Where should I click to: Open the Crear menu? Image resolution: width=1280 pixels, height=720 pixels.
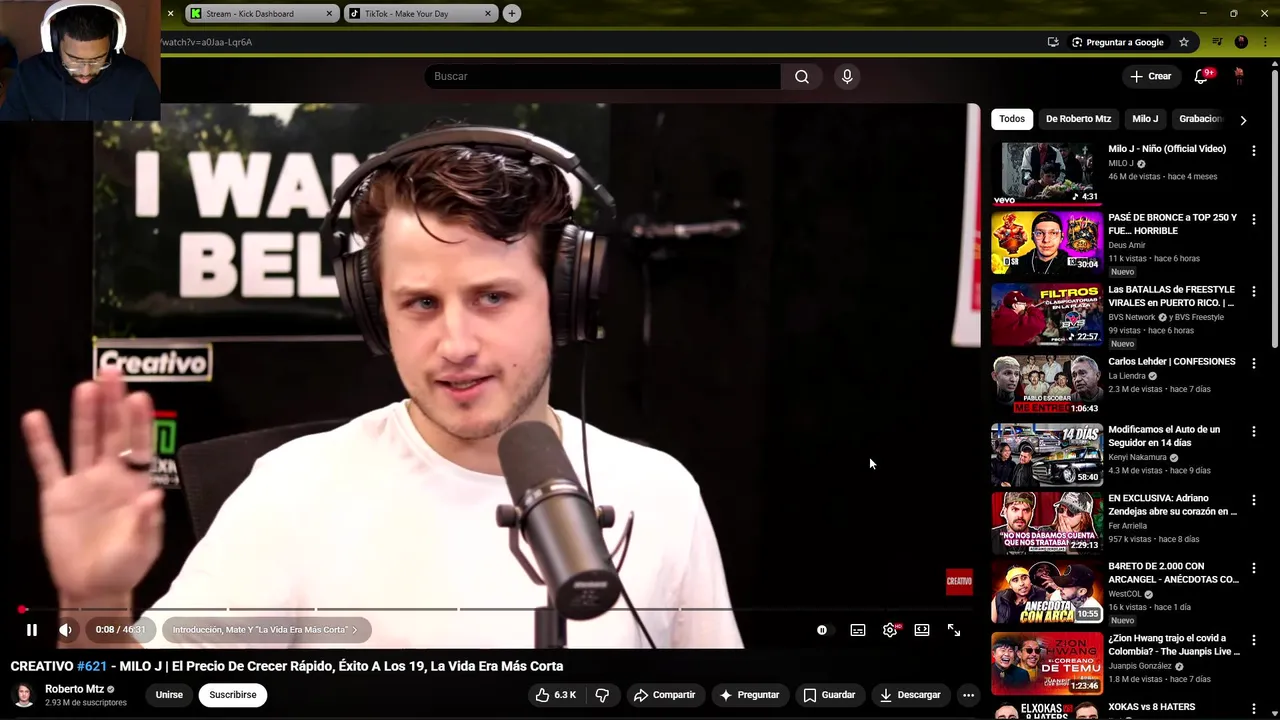1150,76
